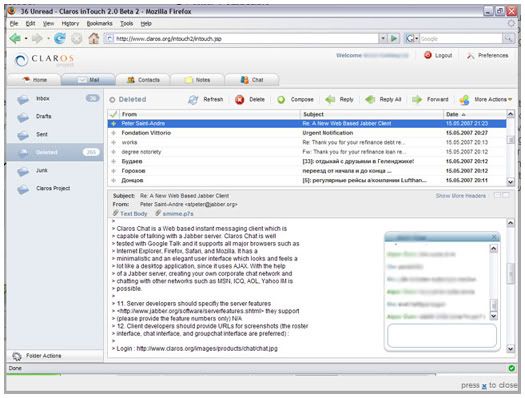Viewport: 525px width, 398px height.
Task: Open the History menu
Action: (x=70, y=23)
